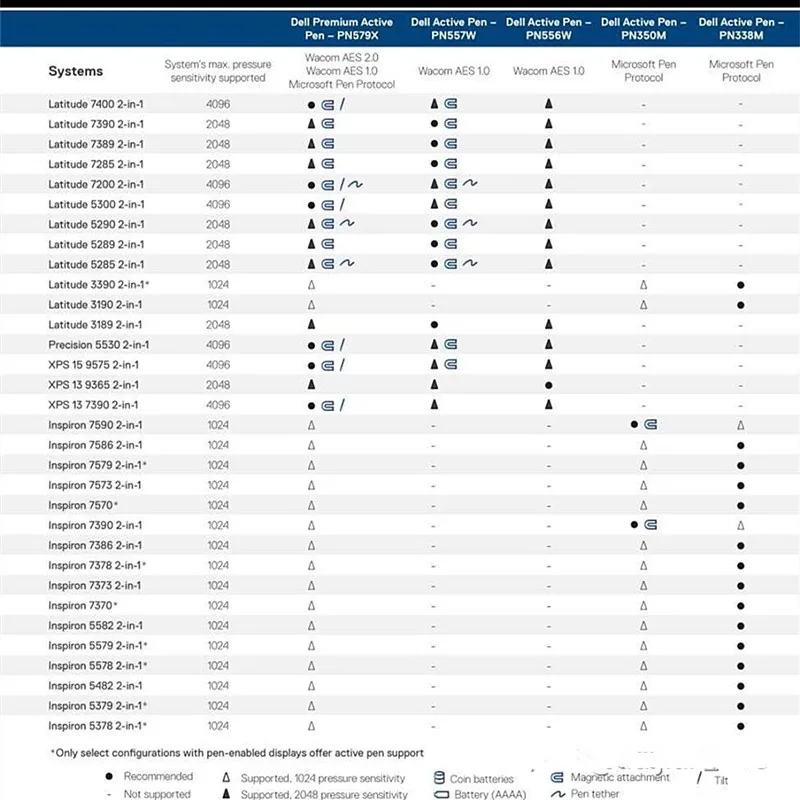
Task: Click recommended dot in Latitude 3189 PN557W cell
Action: coord(434,324)
